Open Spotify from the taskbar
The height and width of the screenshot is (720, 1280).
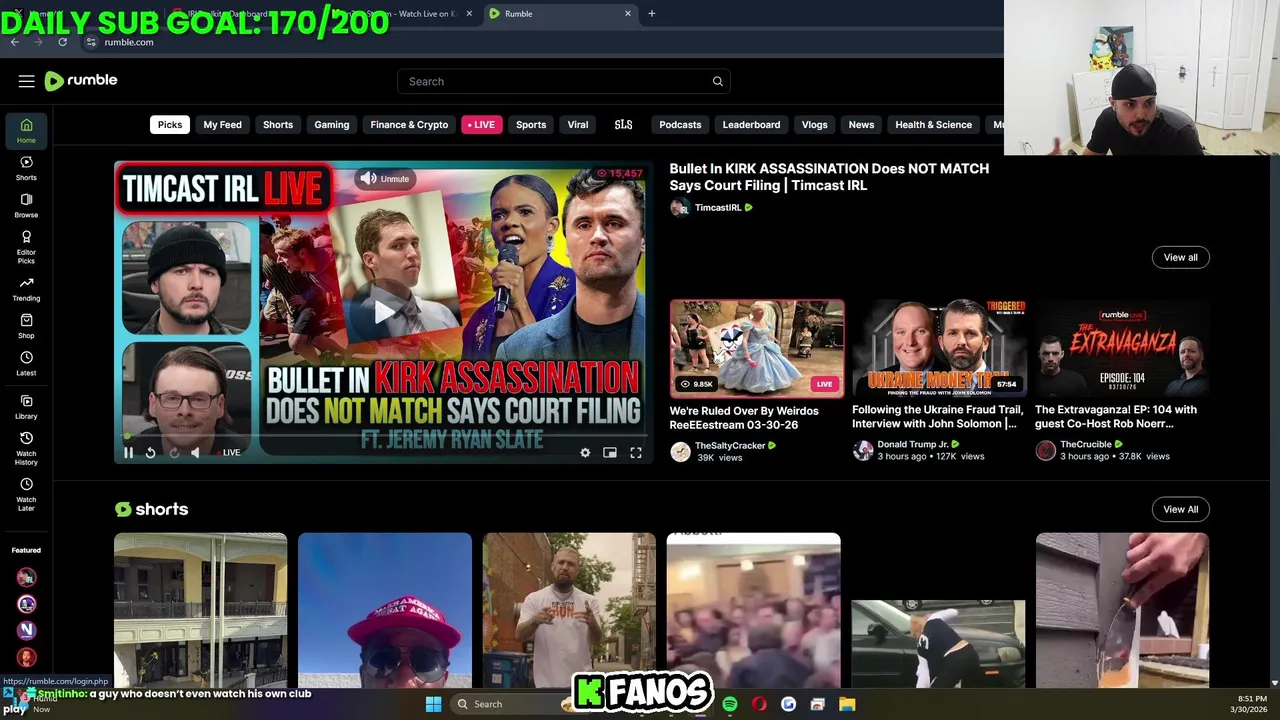pyautogui.click(x=730, y=704)
